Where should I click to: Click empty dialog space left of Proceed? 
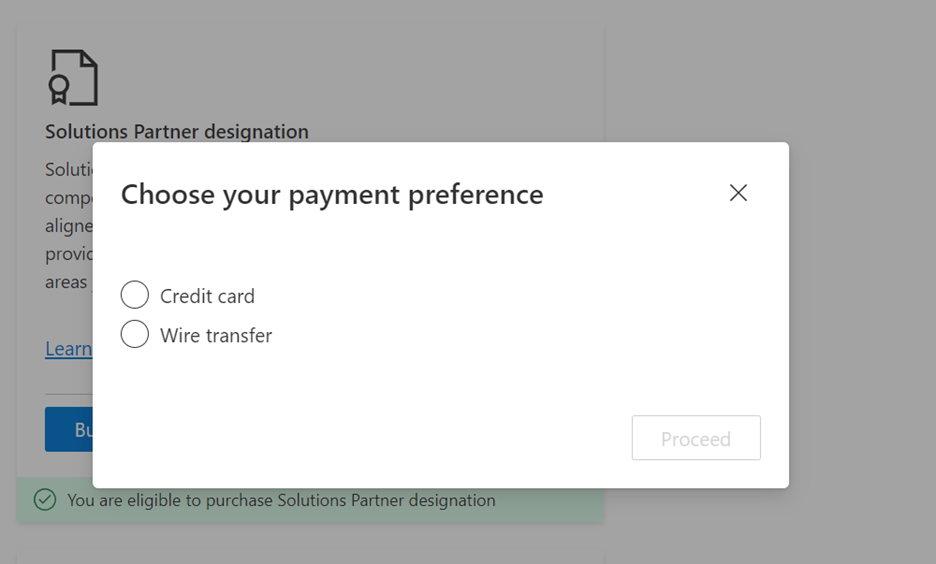(400, 438)
